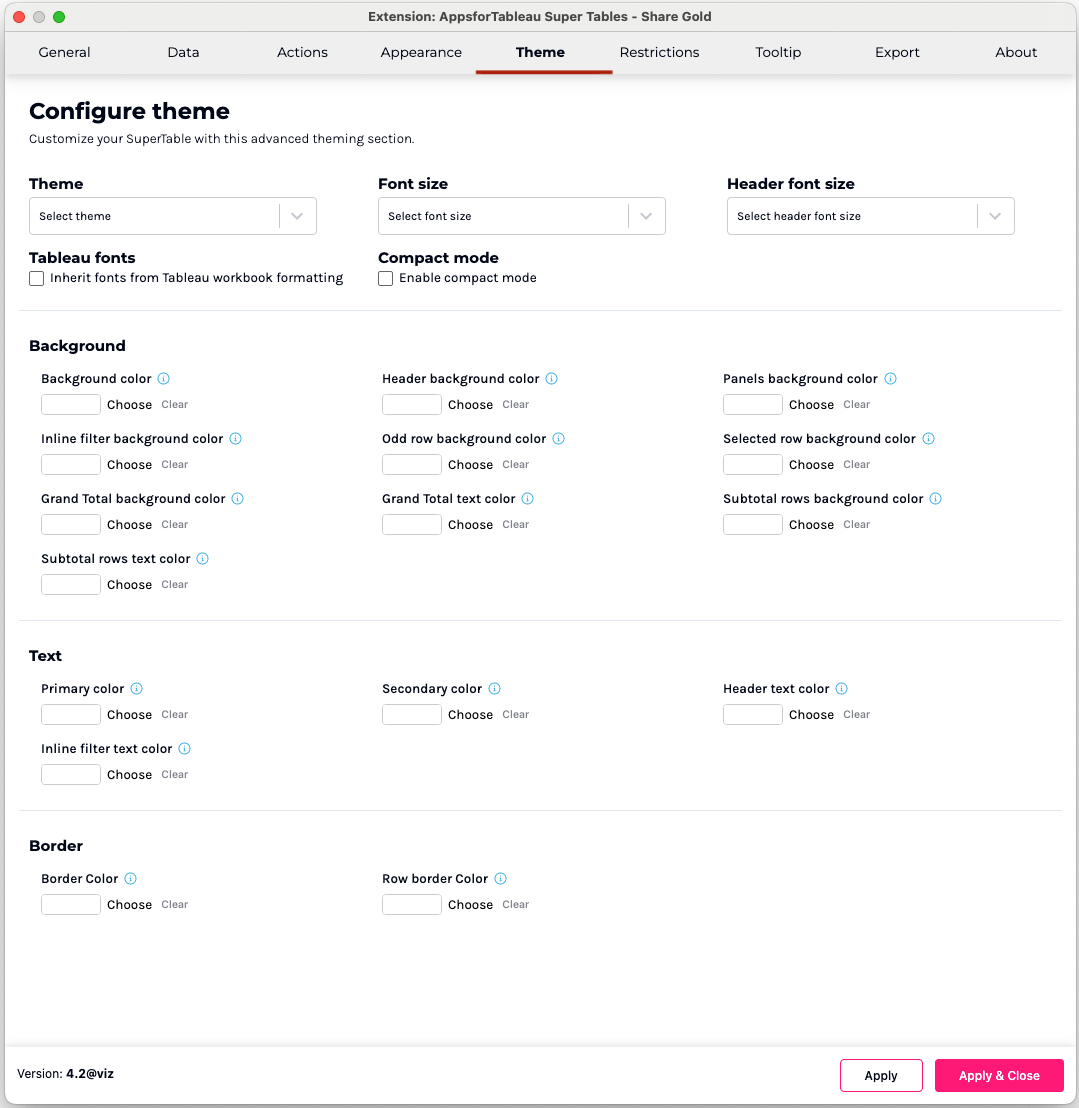Click info icon next to Odd row background color

[x=559, y=439]
